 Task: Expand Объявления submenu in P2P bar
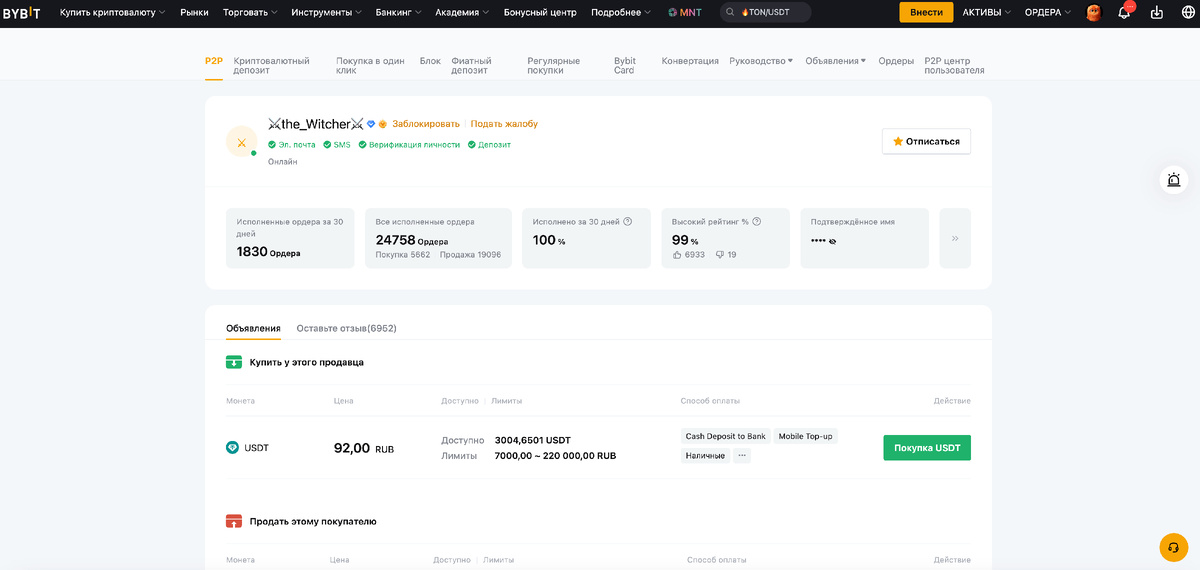pos(835,61)
